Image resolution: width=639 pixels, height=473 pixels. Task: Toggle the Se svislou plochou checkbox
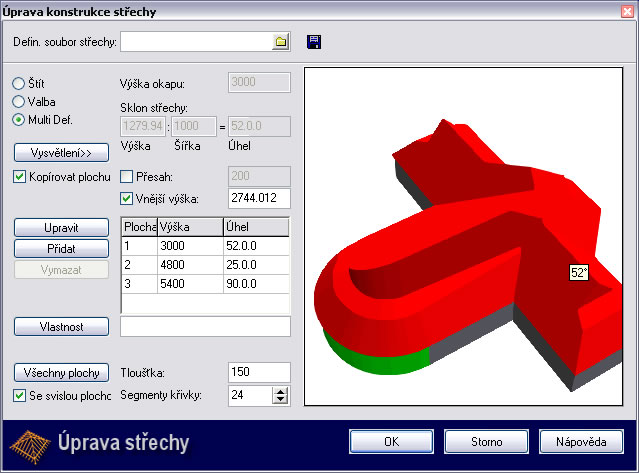pos(21,395)
